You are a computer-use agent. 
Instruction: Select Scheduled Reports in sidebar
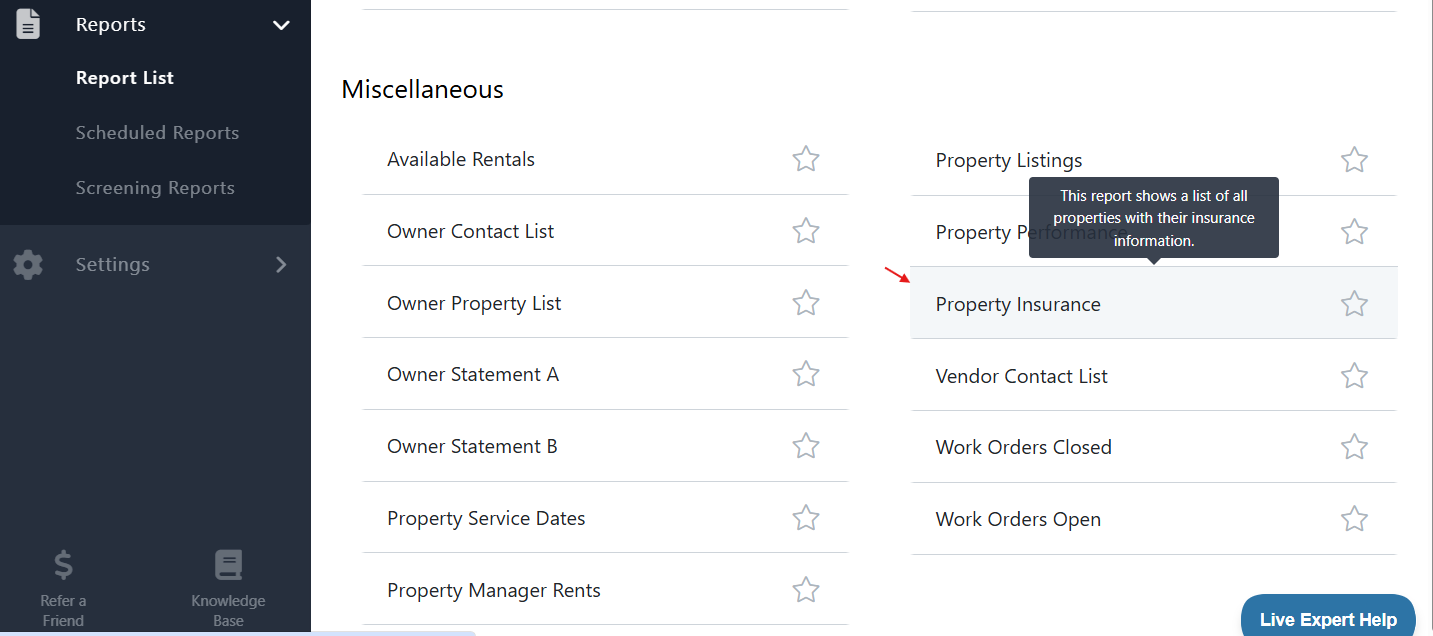(x=157, y=133)
